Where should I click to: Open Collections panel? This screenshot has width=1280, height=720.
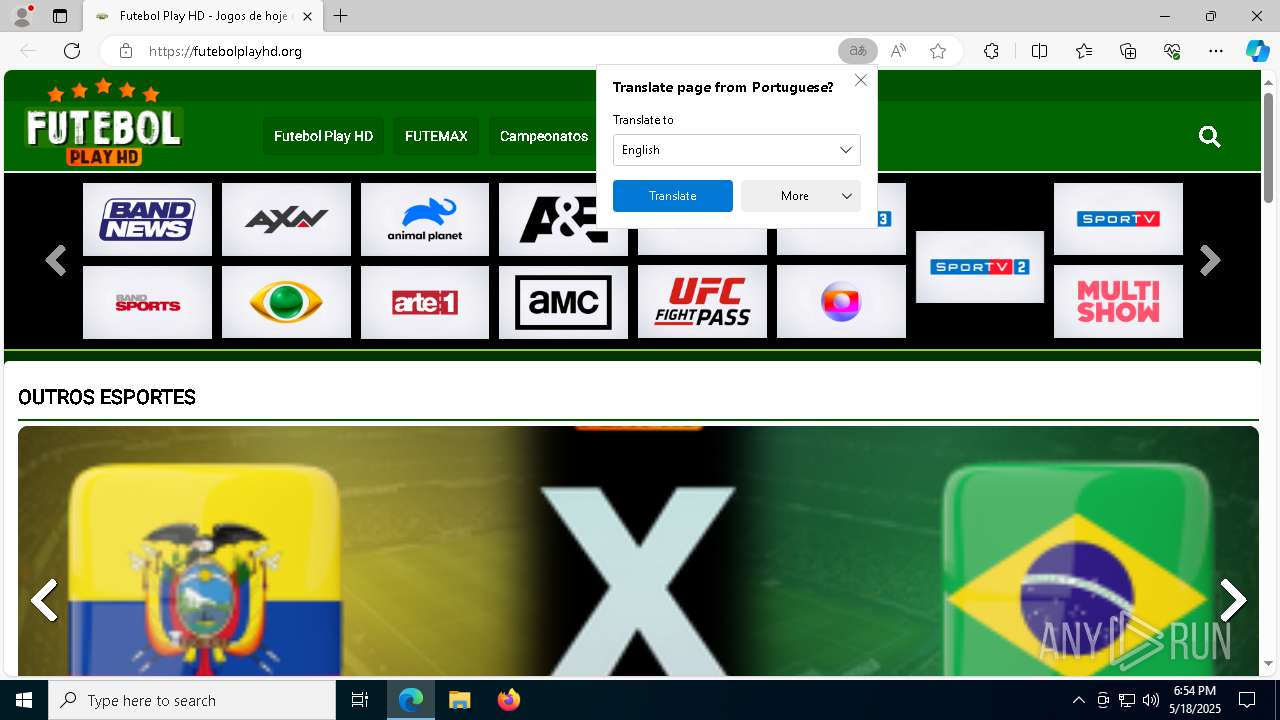pos(1129,51)
